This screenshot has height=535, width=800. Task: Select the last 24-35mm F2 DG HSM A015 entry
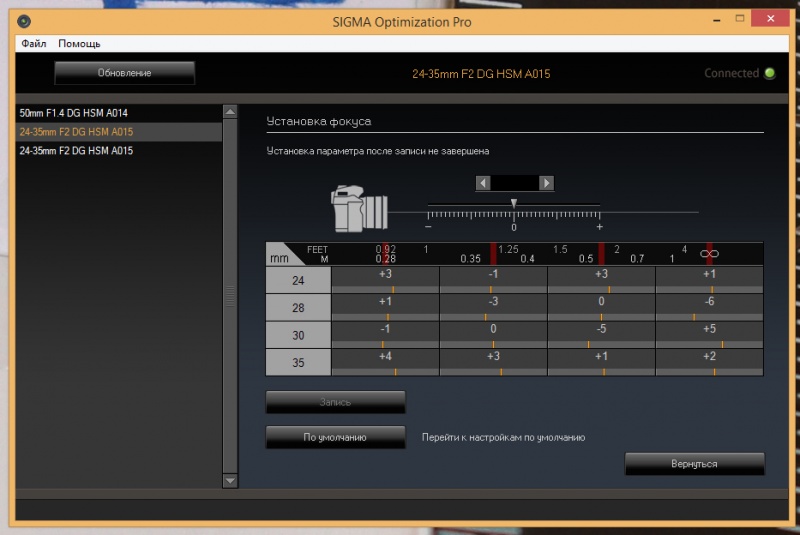pyautogui.click(x=76, y=151)
